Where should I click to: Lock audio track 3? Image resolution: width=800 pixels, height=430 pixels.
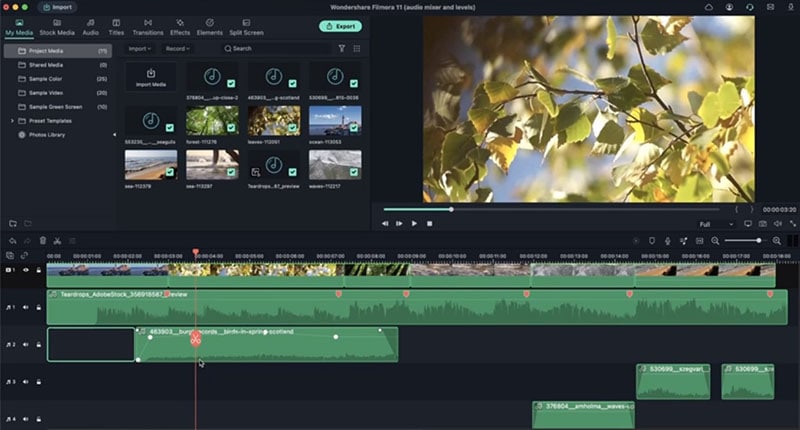[x=38, y=382]
